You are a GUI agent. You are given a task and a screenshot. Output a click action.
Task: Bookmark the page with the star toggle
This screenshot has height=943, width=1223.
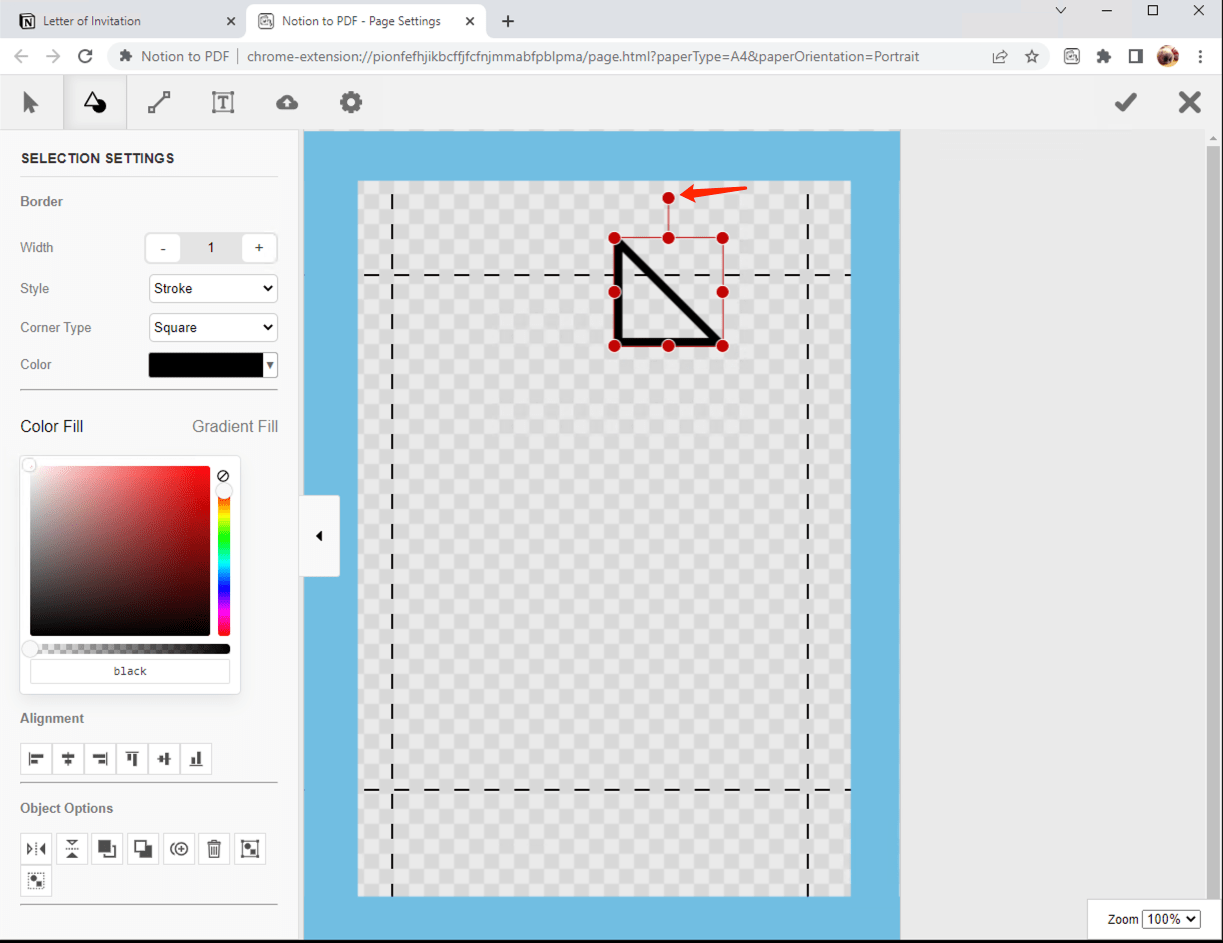tap(1032, 57)
